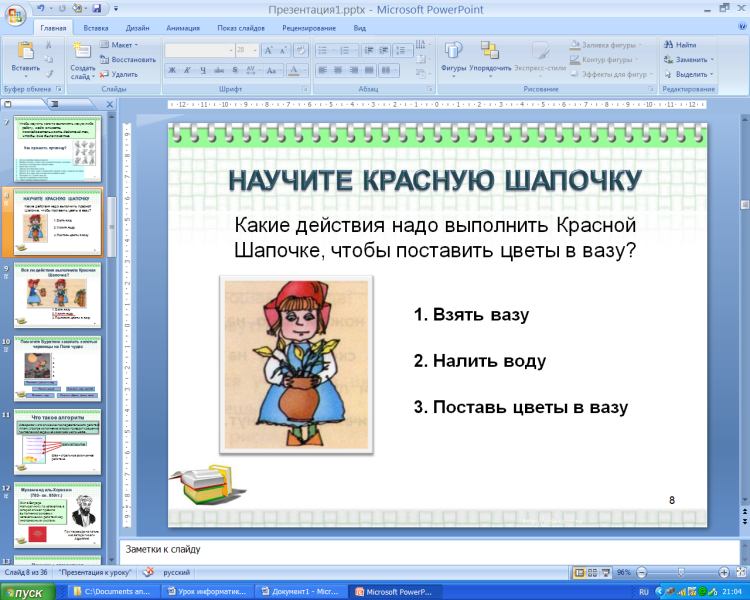750x600 pixels.
Task: Click the Reset (Восстановить) slide button
Action: click(x=128, y=59)
